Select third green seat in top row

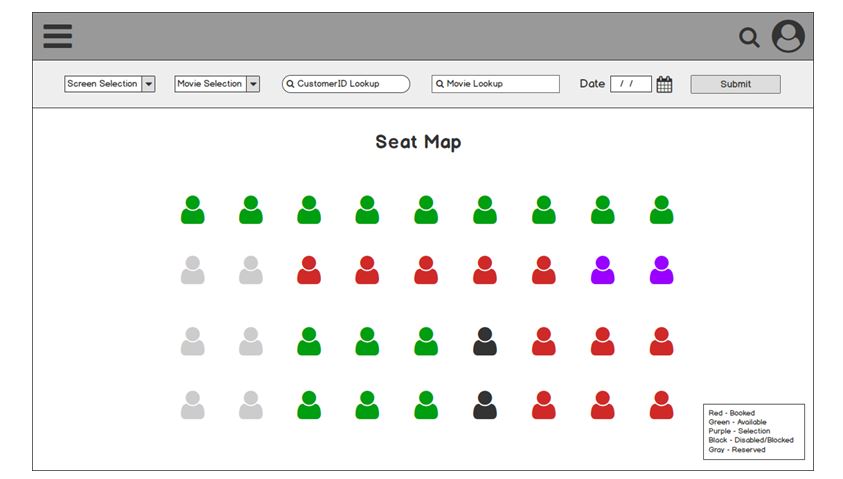309,210
